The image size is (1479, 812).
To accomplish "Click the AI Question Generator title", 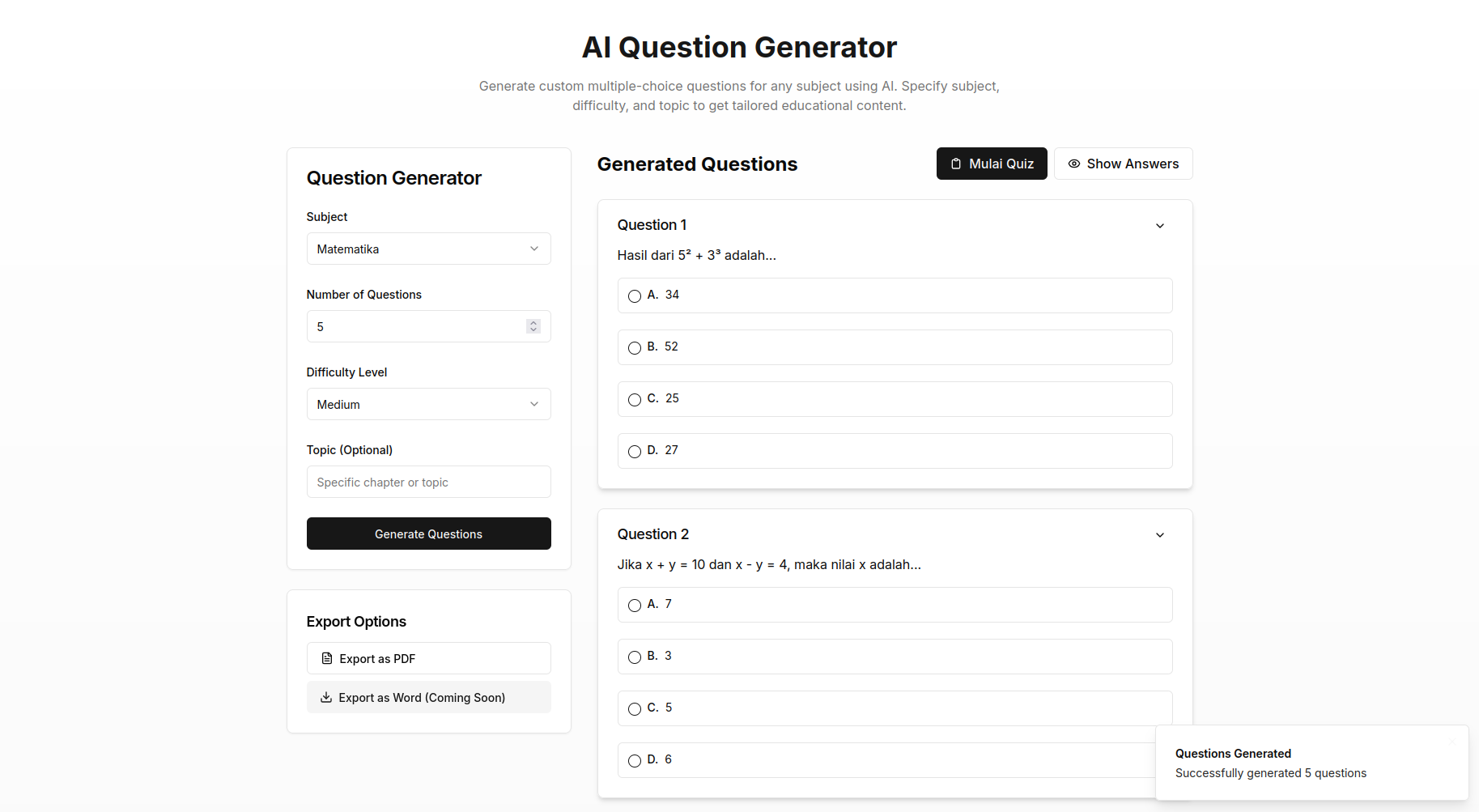I will click(739, 47).
